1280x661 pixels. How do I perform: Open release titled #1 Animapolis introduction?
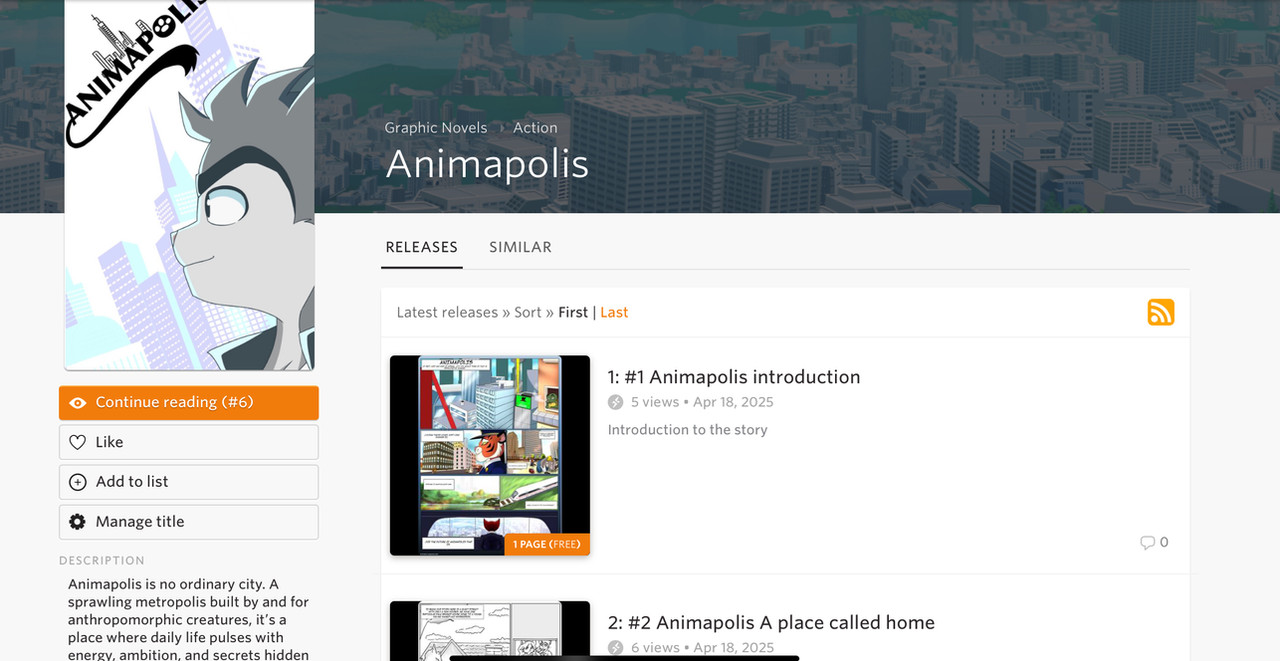[734, 377]
